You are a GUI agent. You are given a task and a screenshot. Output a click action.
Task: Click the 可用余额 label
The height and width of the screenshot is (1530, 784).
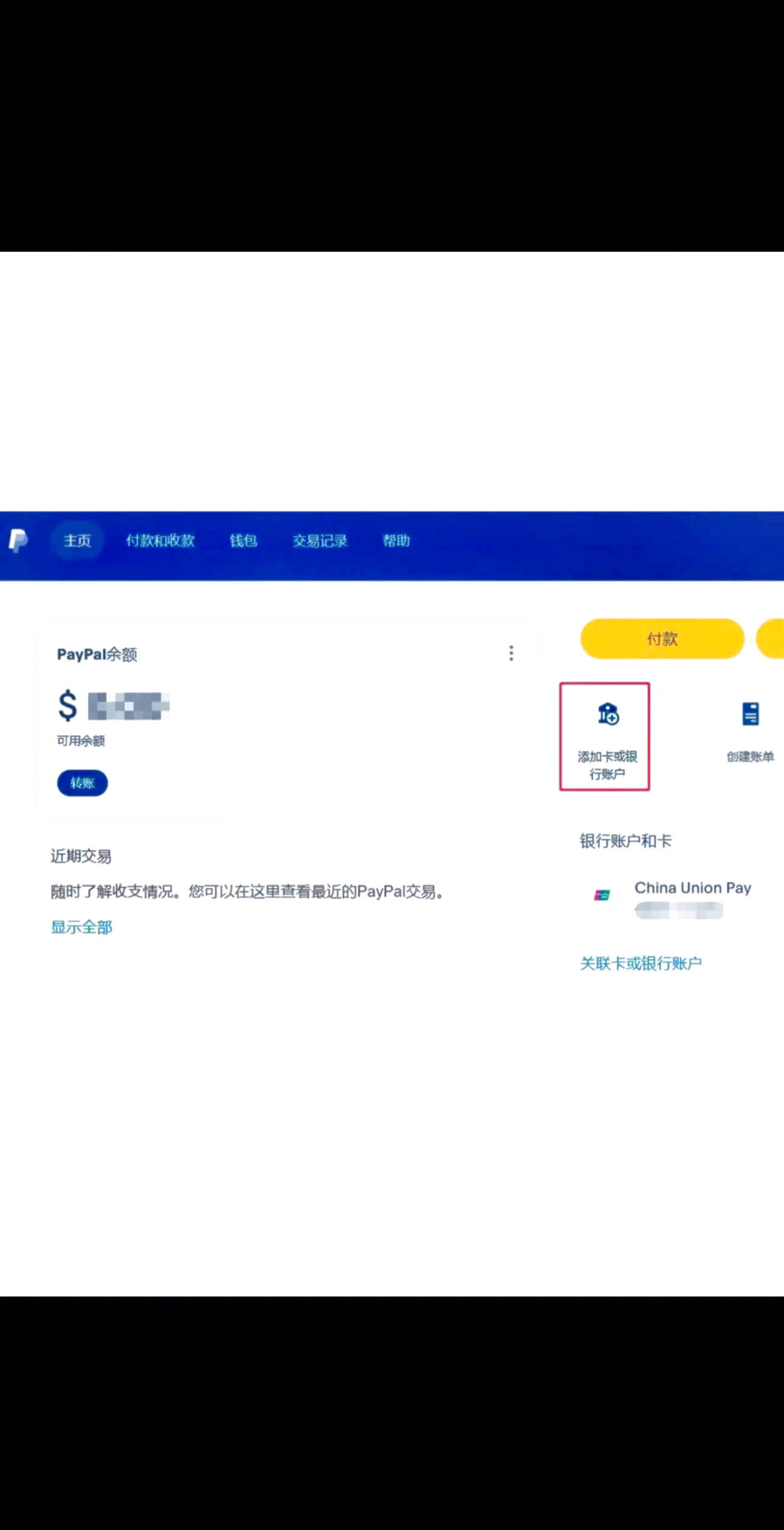[x=81, y=741]
